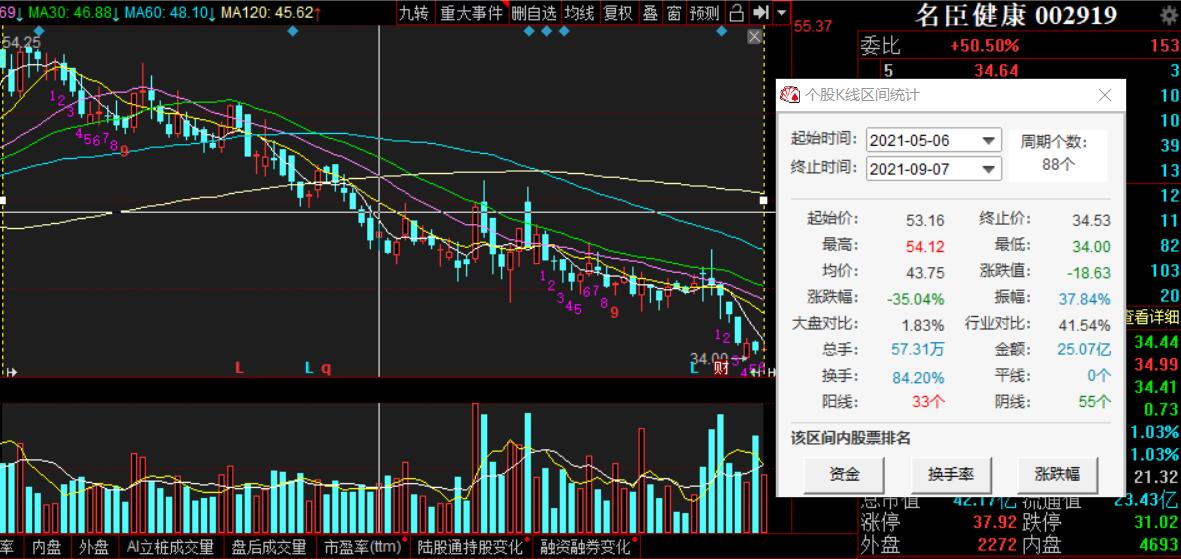
Task: Click the 周期个数 88个 box
Action: point(1058,154)
